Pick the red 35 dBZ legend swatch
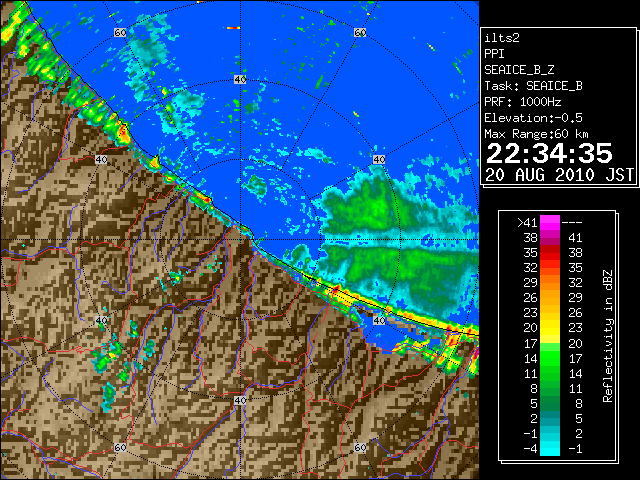 (550, 253)
